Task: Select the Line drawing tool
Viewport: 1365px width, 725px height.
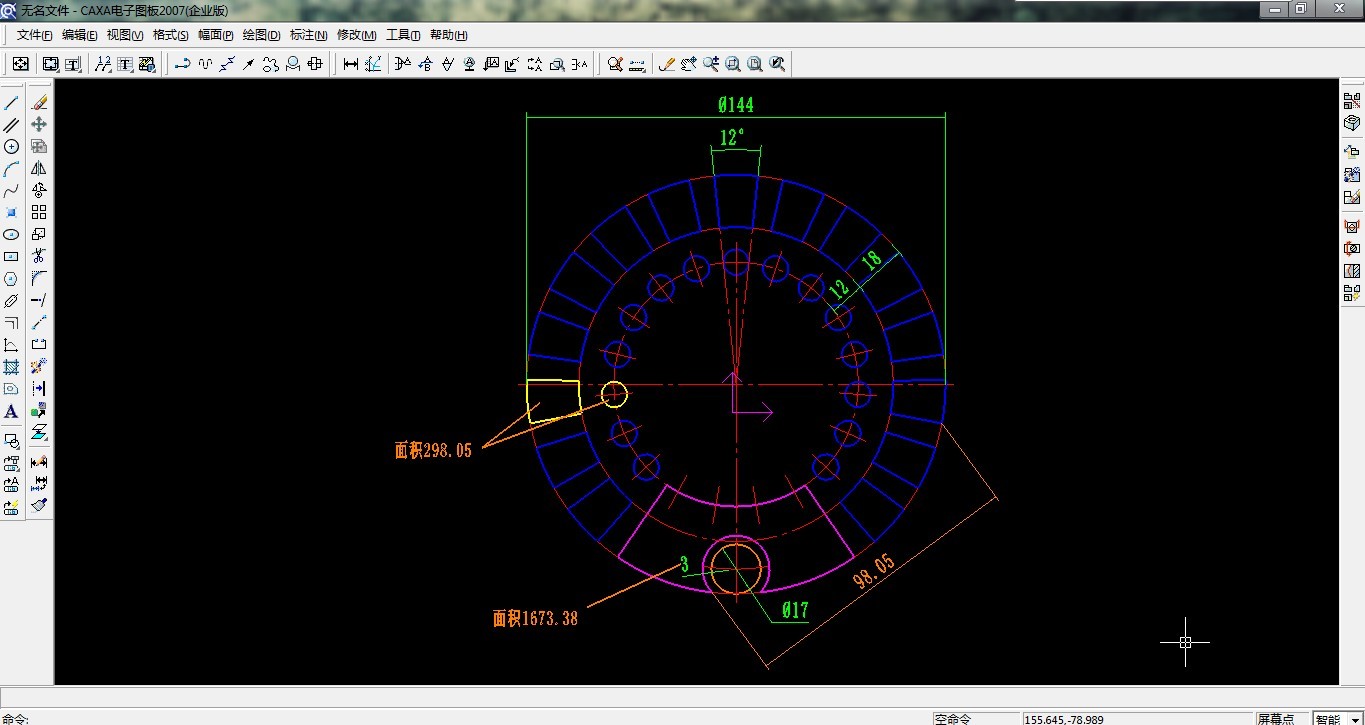Action: pyautogui.click(x=12, y=103)
